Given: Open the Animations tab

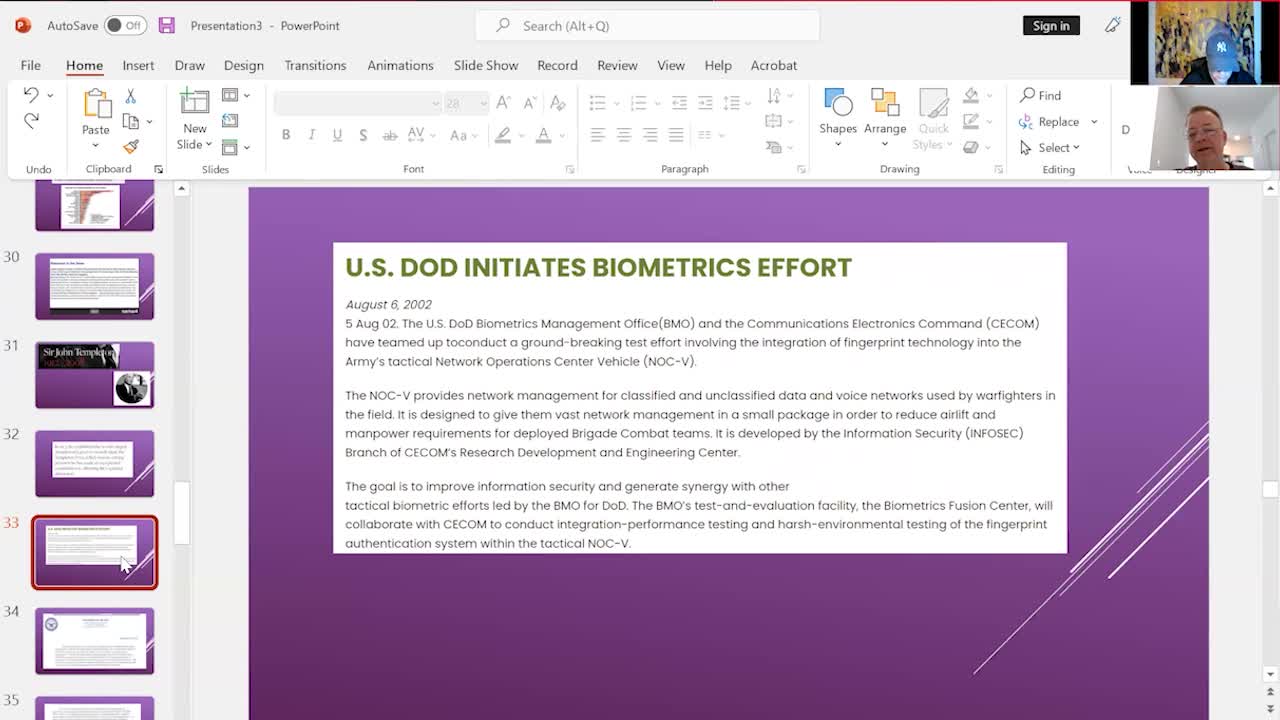Looking at the screenshot, I should coord(400,65).
